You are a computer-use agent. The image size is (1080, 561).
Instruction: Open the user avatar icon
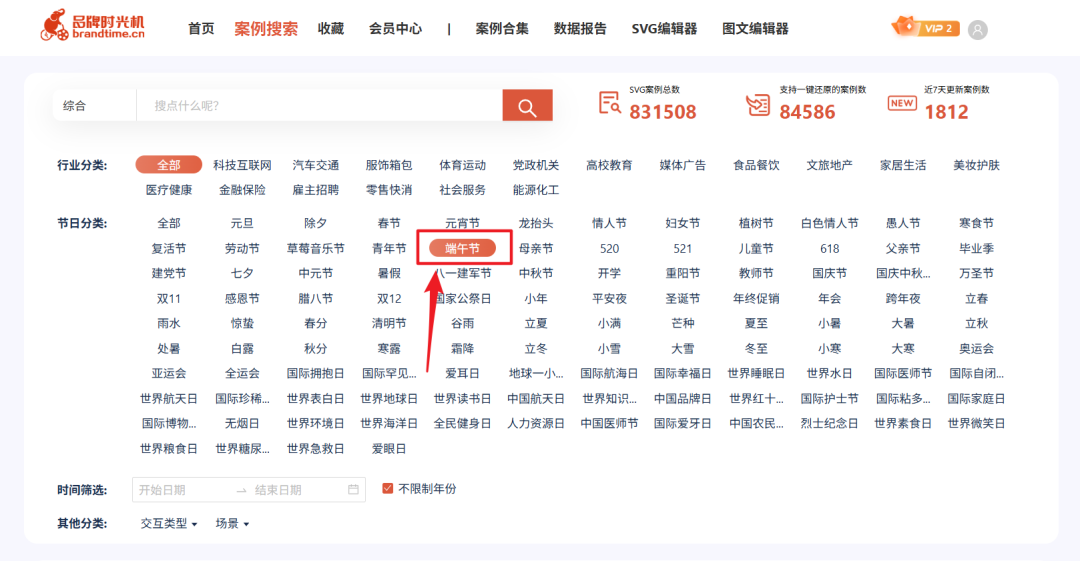977,30
